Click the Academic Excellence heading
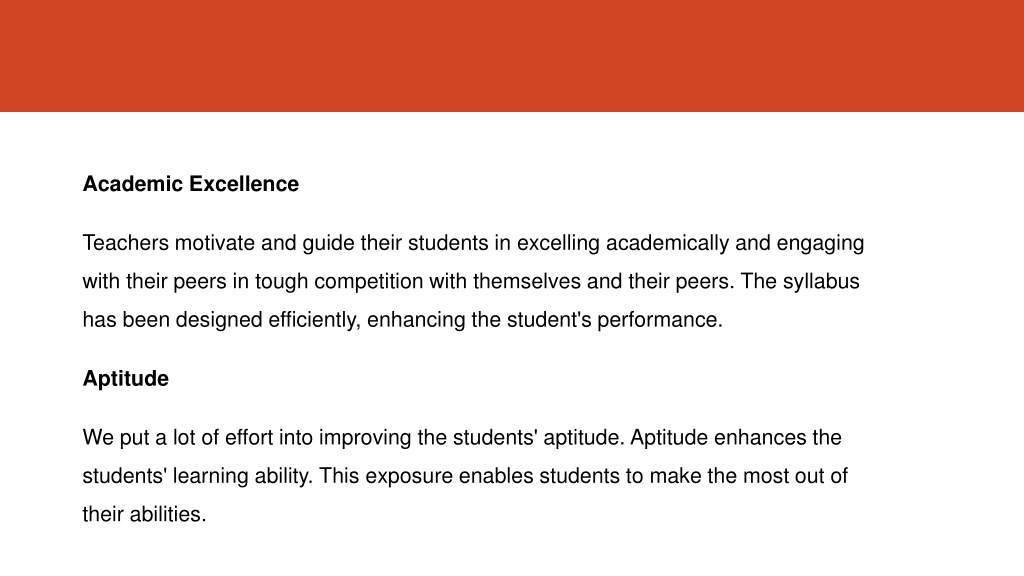Image resolution: width=1024 pixels, height=576 pixels. point(191,184)
